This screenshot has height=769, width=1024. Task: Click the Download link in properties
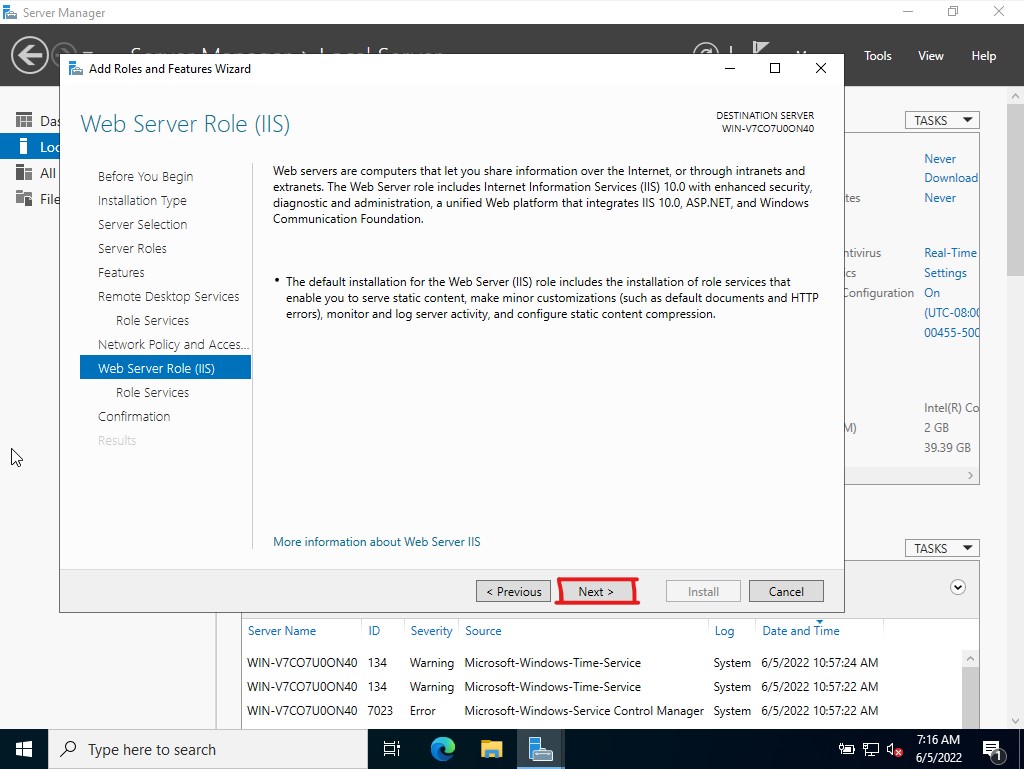pos(951,178)
